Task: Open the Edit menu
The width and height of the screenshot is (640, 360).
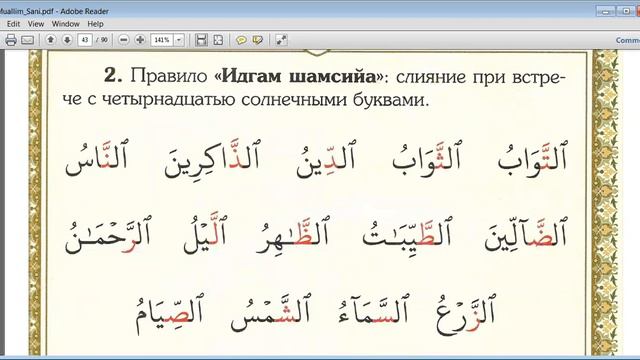Action: (x=13, y=24)
